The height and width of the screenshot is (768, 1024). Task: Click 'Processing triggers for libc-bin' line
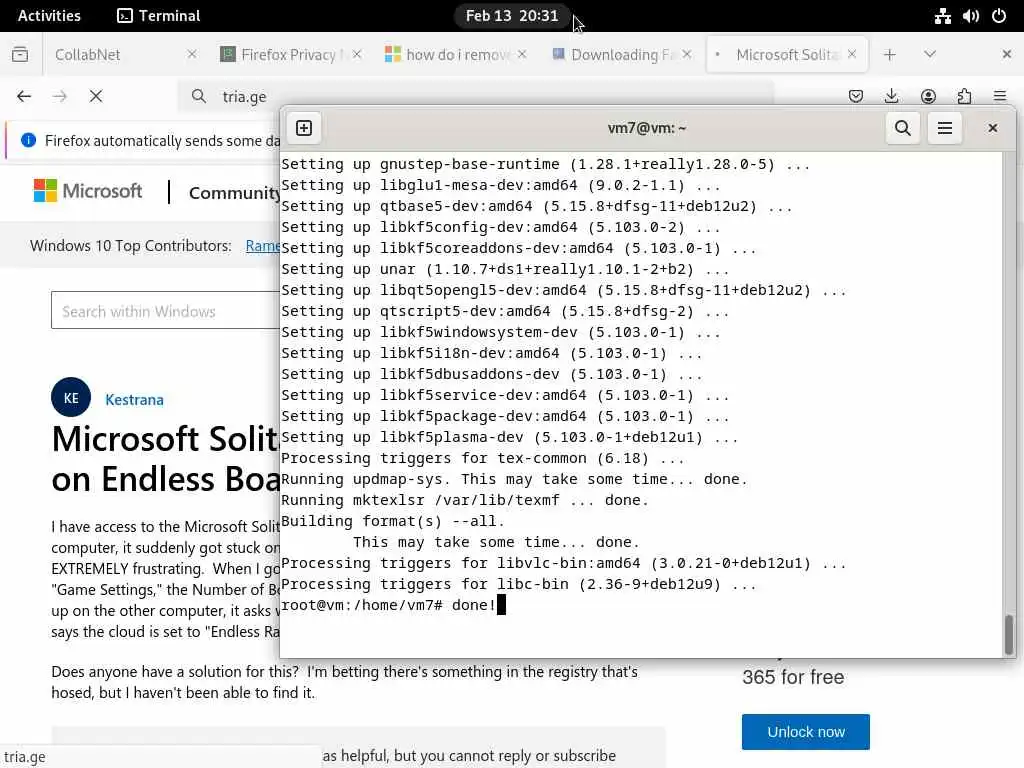click(x=519, y=584)
